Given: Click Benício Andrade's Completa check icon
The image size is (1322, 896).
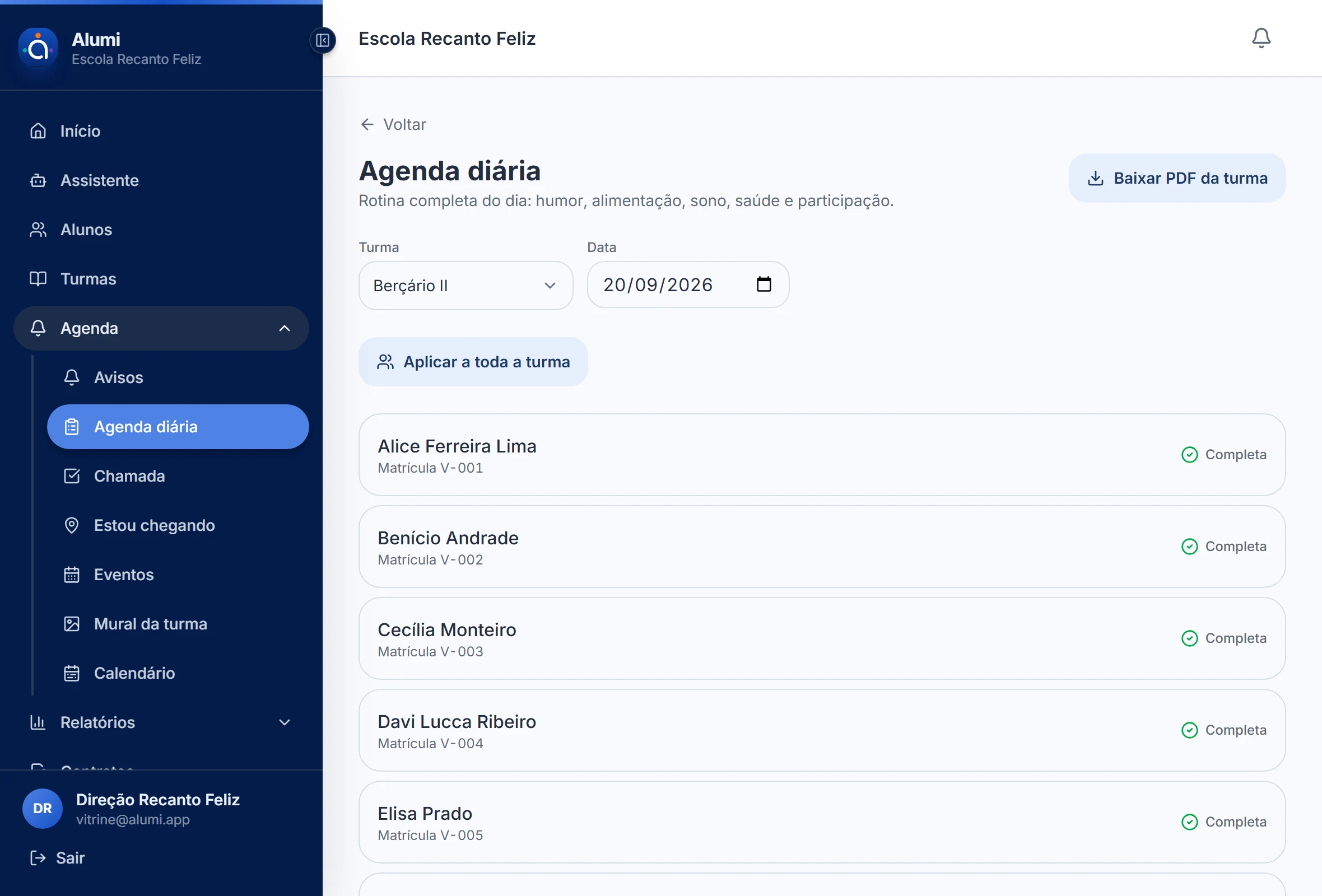Looking at the screenshot, I should 1189,547.
